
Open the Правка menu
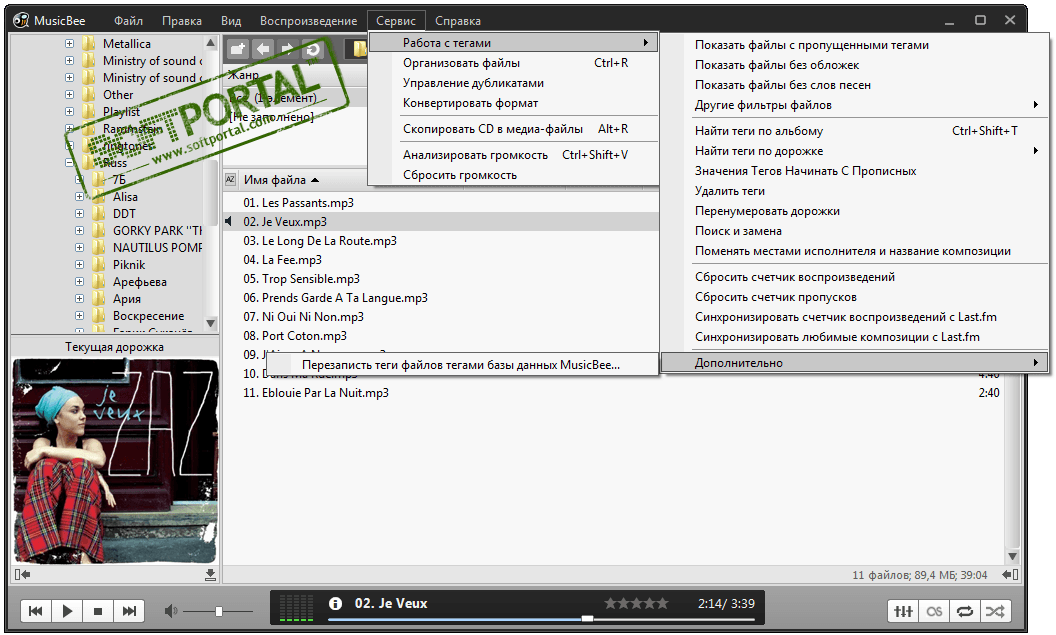click(182, 21)
